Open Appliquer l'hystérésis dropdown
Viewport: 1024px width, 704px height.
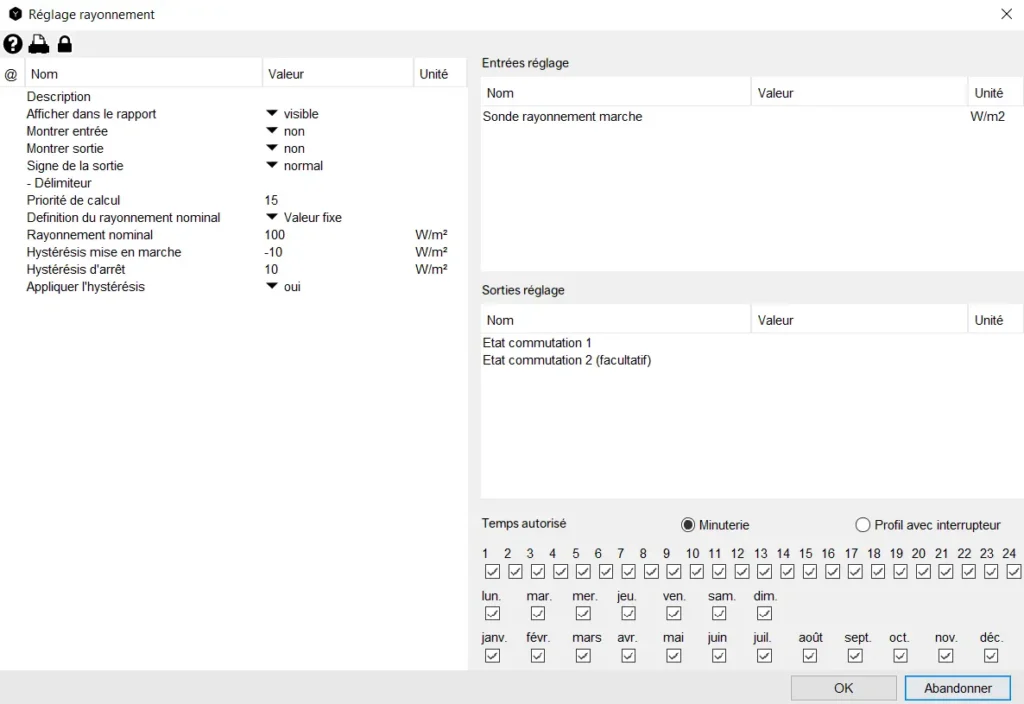[271, 287]
